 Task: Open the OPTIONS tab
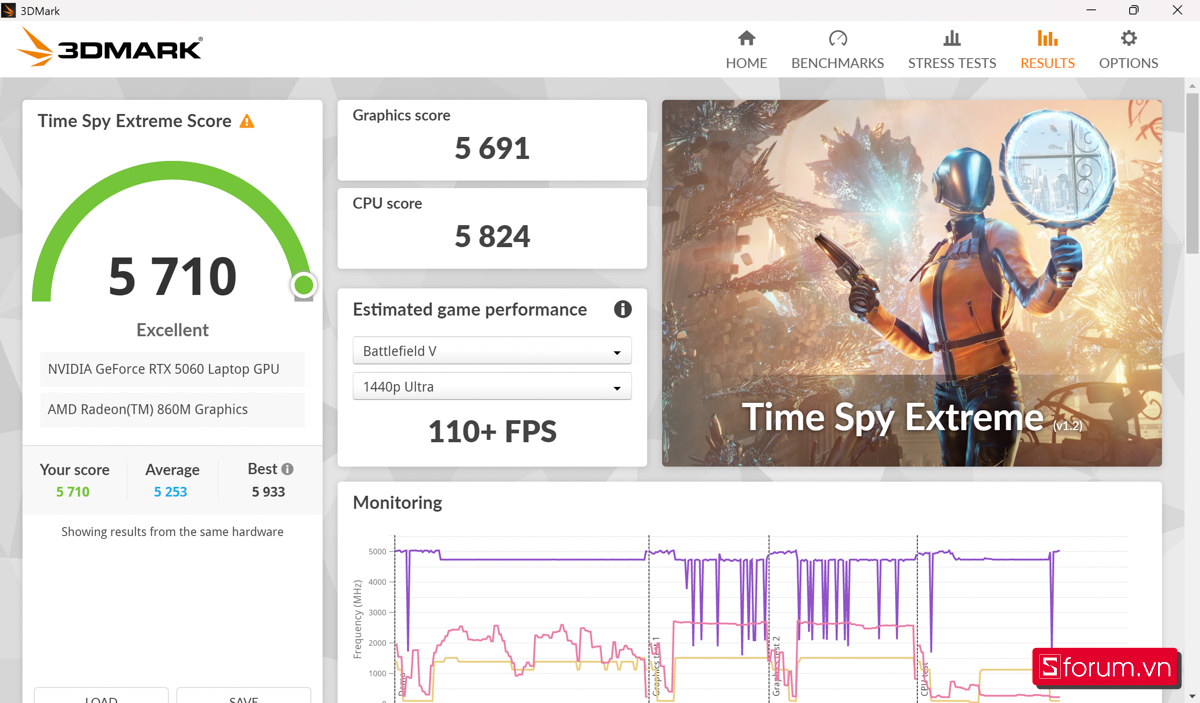click(1128, 50)
